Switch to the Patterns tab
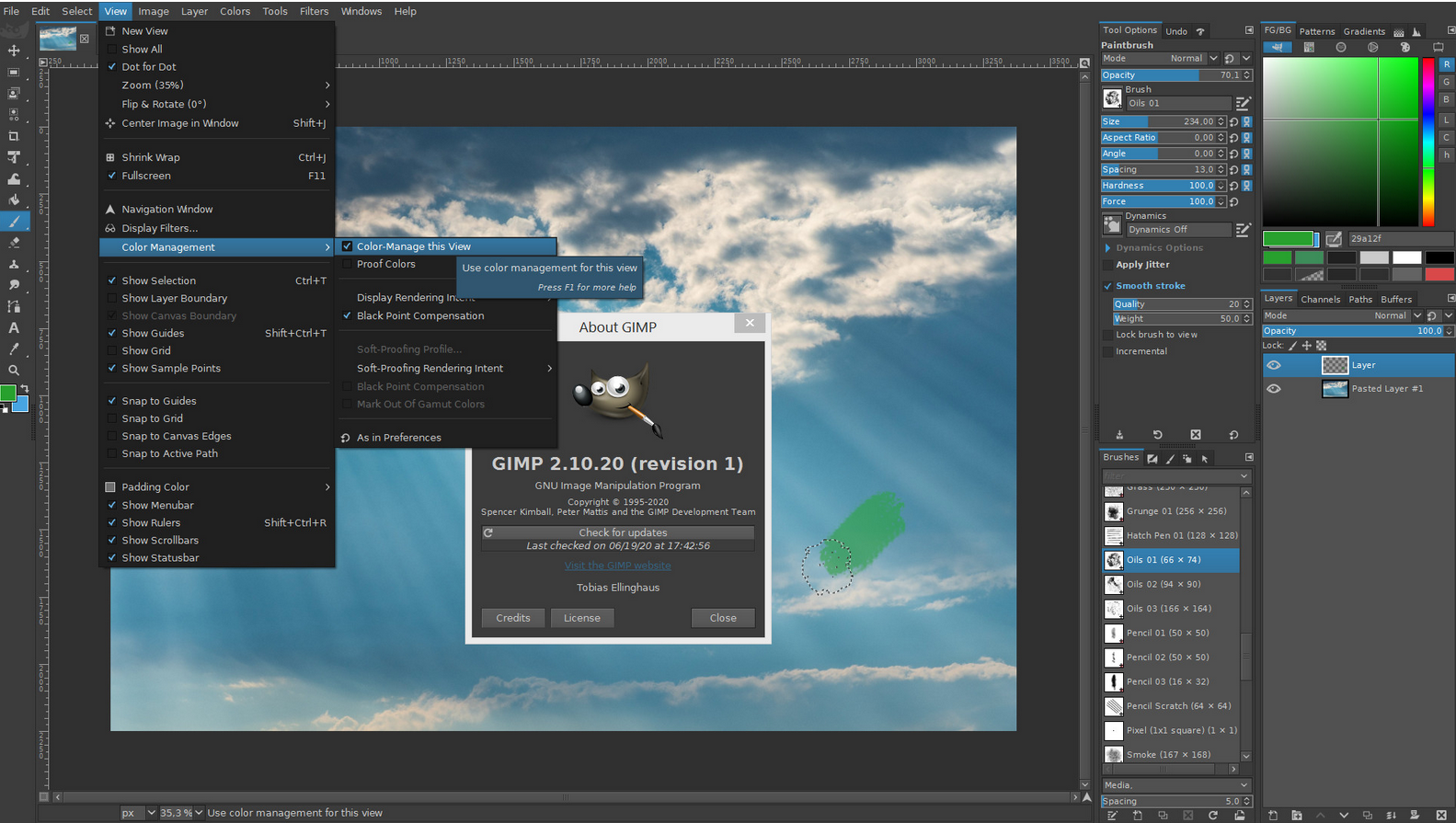This screenshot has height=823, width=1456. coord(1317,31)
